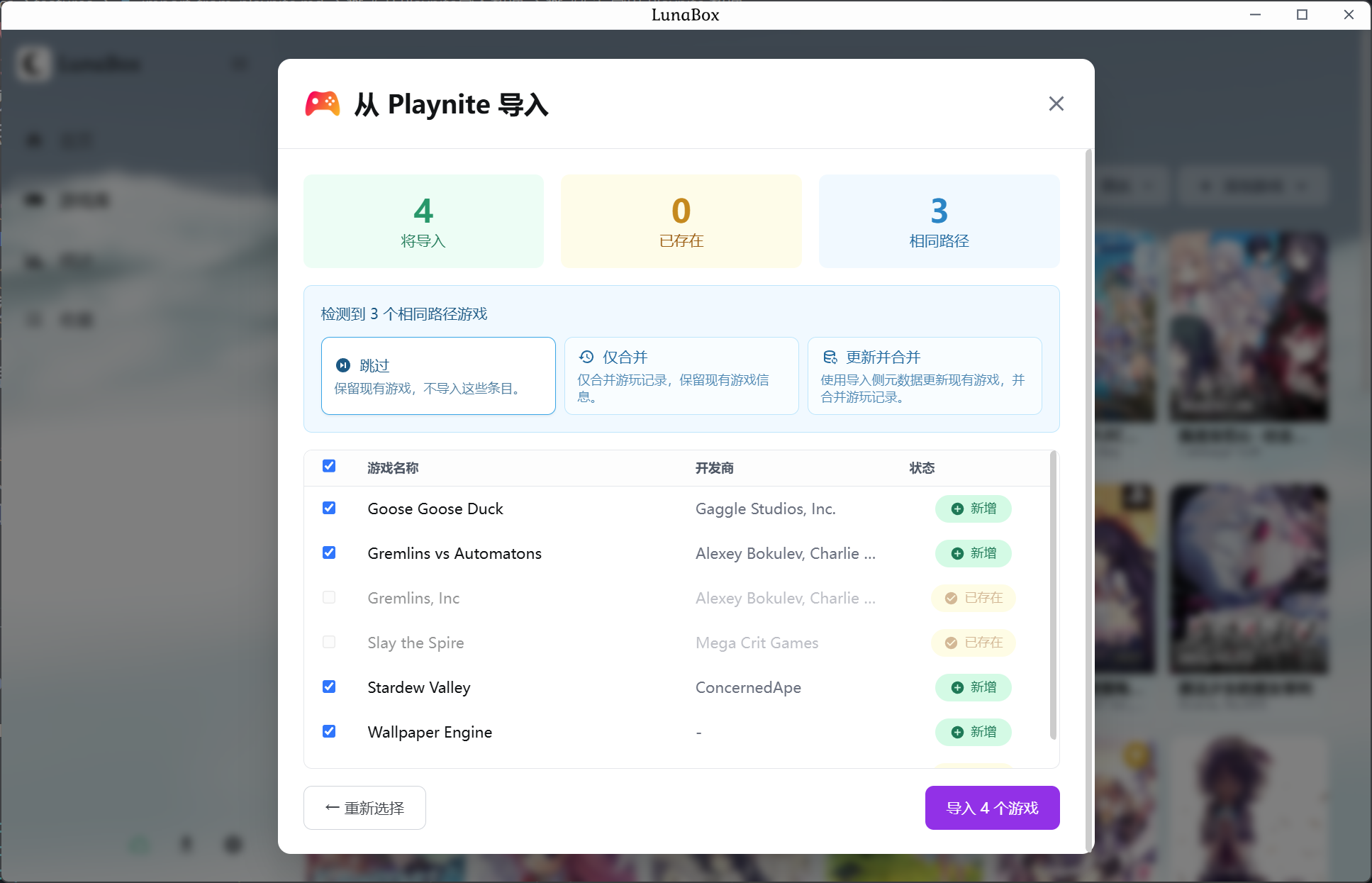
Task: Click the disabled Gremlins, Inc checkbox
Action: [x=329, y=597]
